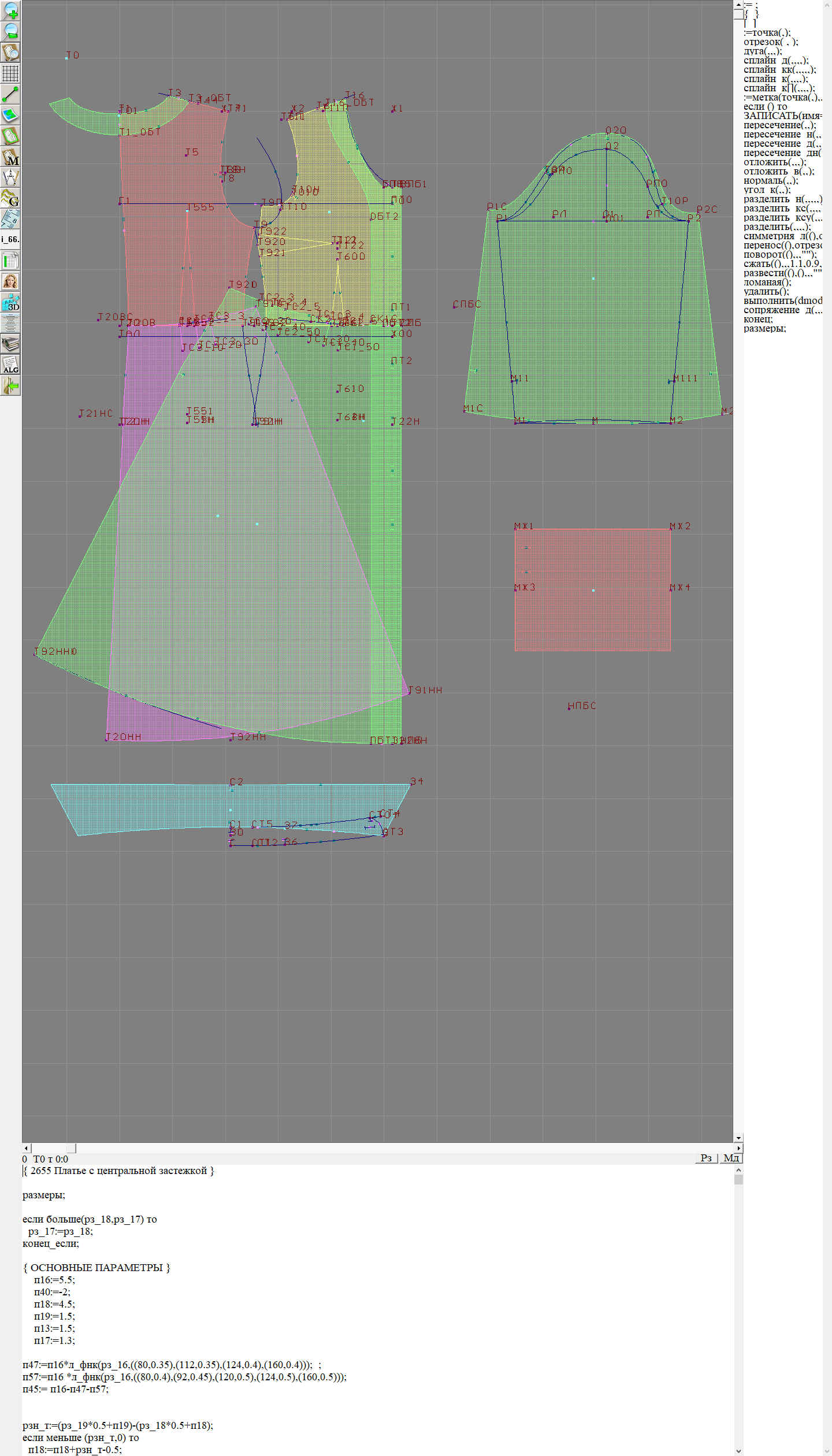832x1456 pixels.
Task: Click the zoom in magnifier icon
Action: tap(10, 11)
